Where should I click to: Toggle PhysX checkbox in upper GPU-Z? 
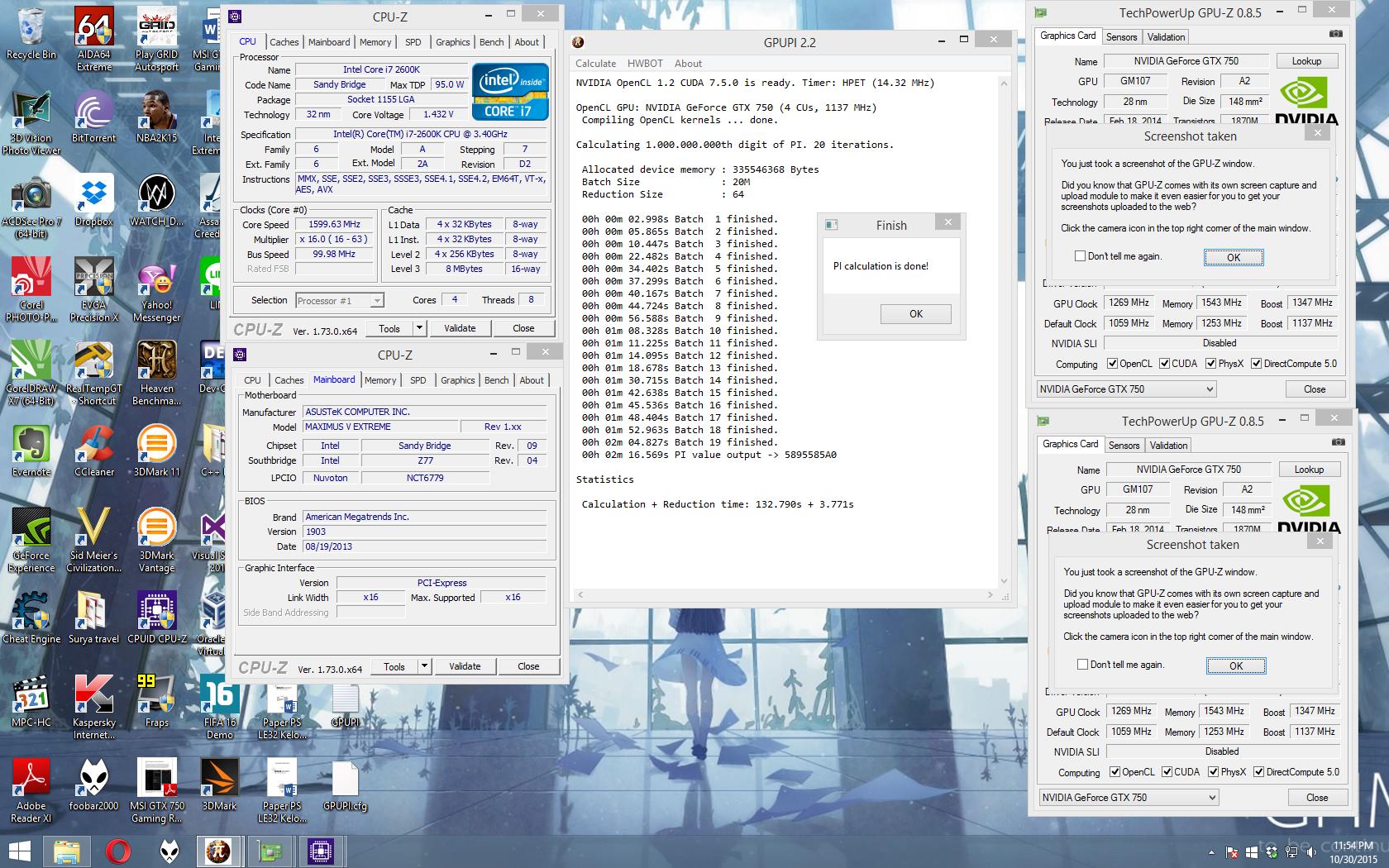(x=1211, y=364)
